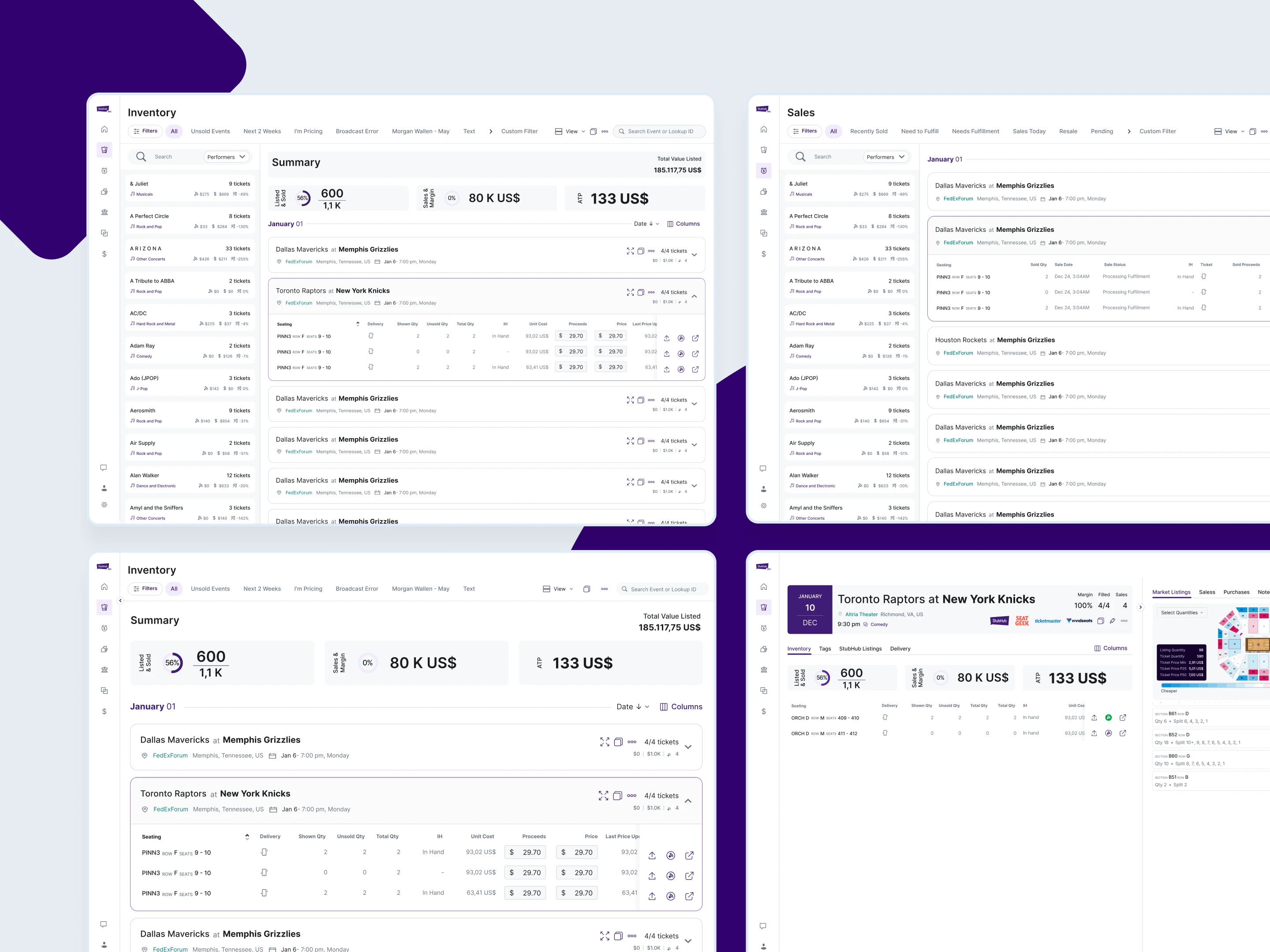The height and width of the screenshot is (952, 1270).
Task: Click the vividseats marketplace logo
Action: coord(1079,621)
